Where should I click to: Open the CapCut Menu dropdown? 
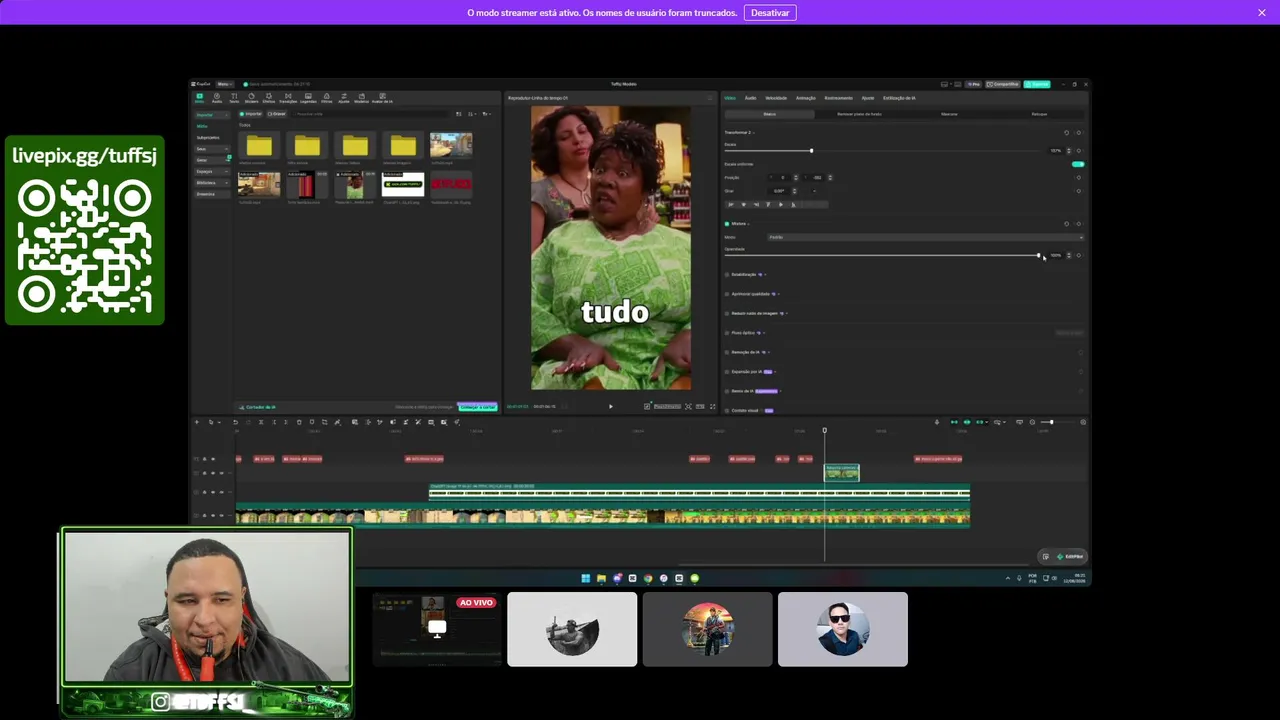coord(224,84)
